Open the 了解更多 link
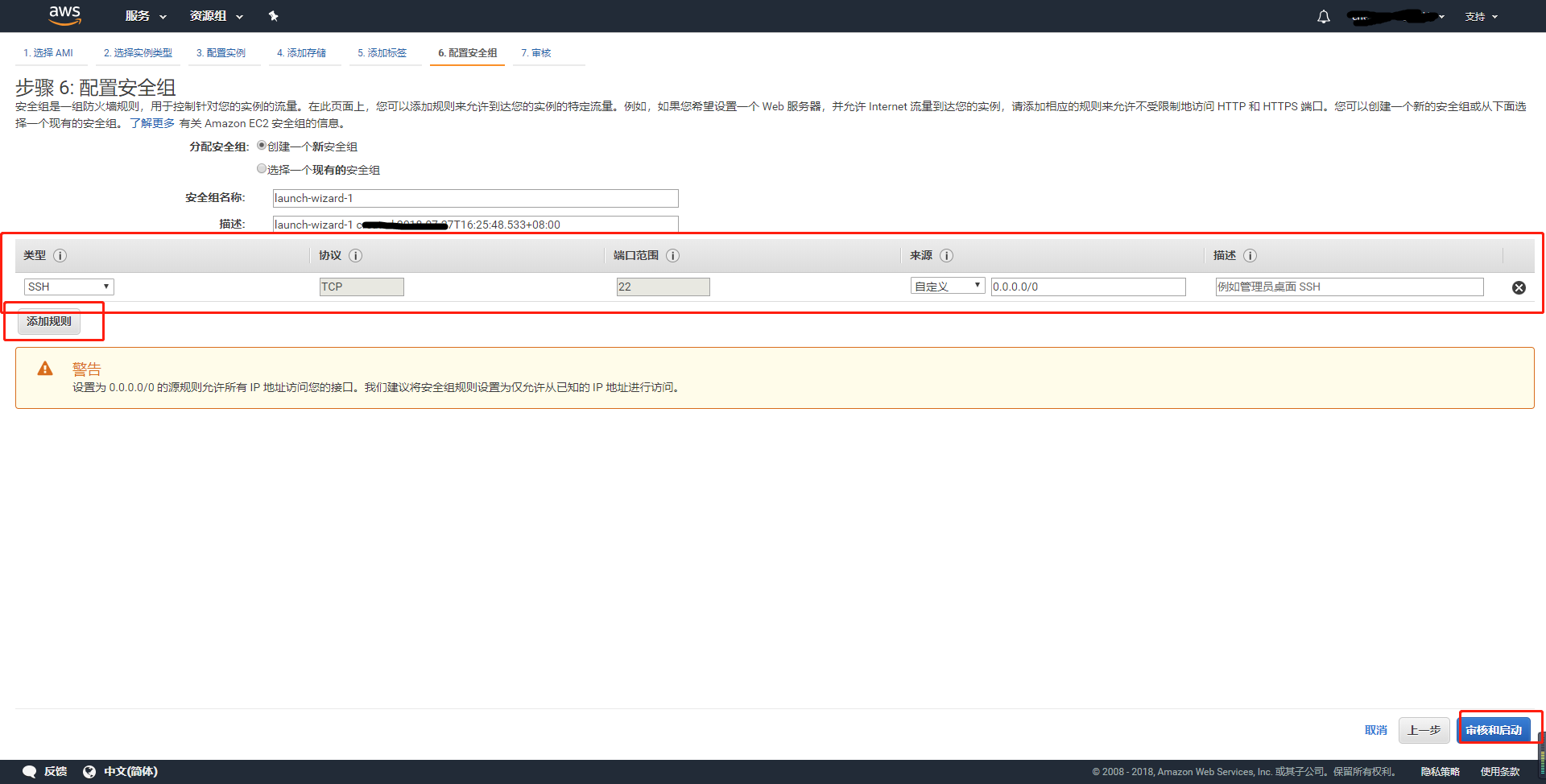The width and height of the screenshot is (1546, 784). 152,123
